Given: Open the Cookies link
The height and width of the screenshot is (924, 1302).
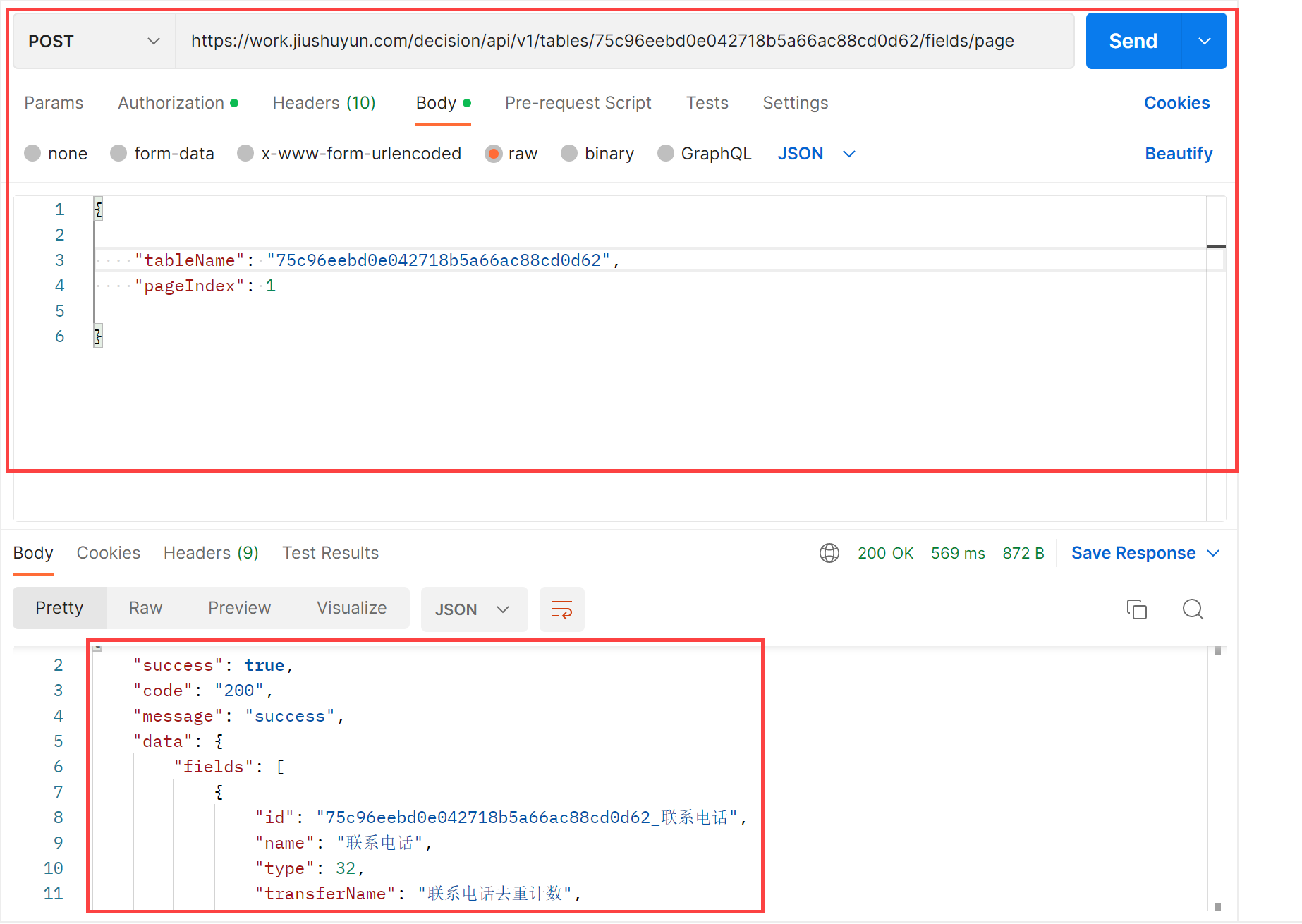Looking at the screenshot, I should pyautogui.click(x=1176, y=103).
